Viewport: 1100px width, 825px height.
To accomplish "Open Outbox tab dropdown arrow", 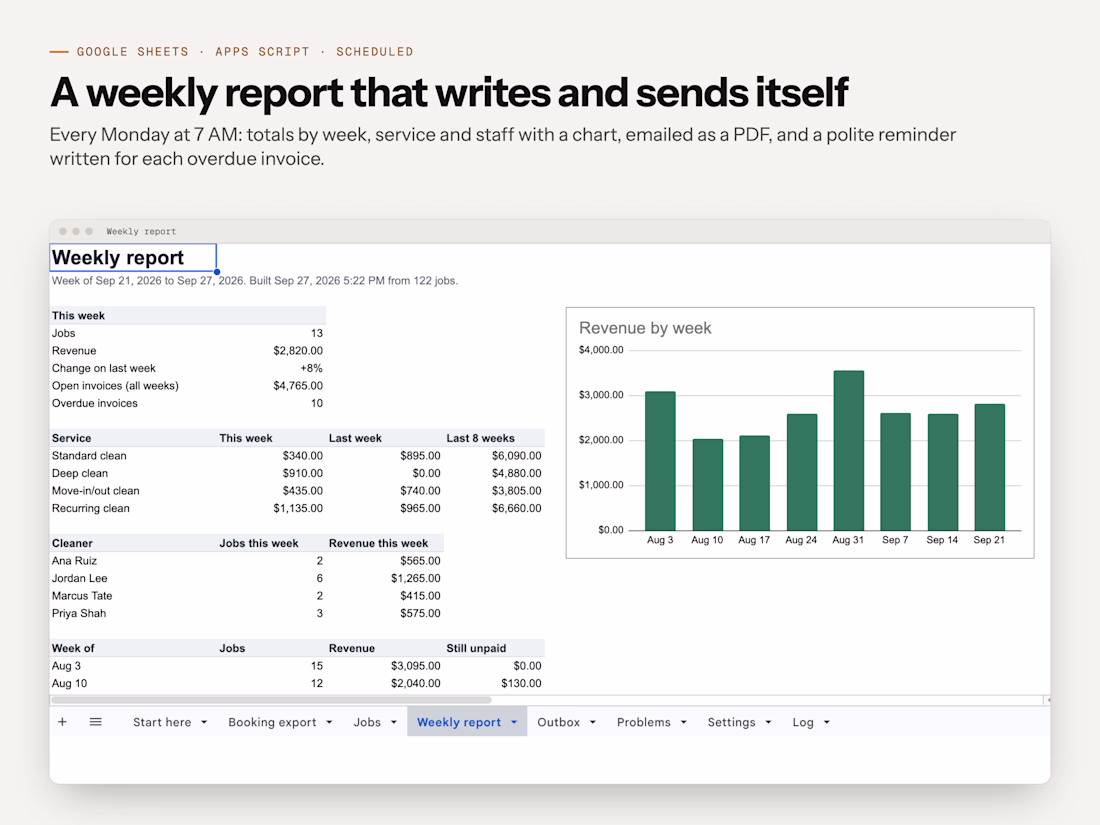I will 593,723.
